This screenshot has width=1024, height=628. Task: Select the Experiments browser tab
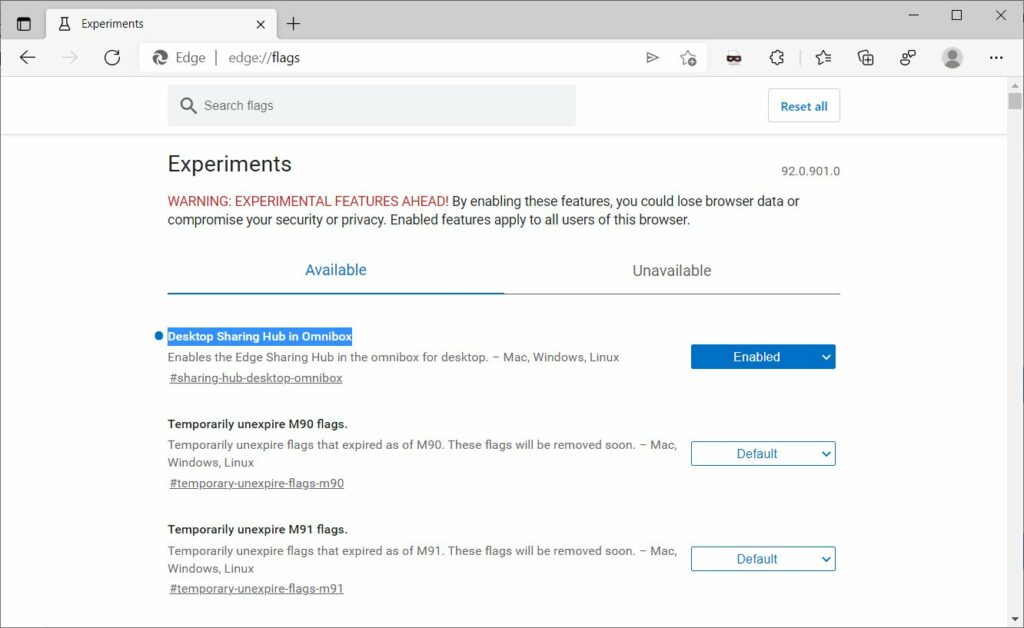point(161,24)
